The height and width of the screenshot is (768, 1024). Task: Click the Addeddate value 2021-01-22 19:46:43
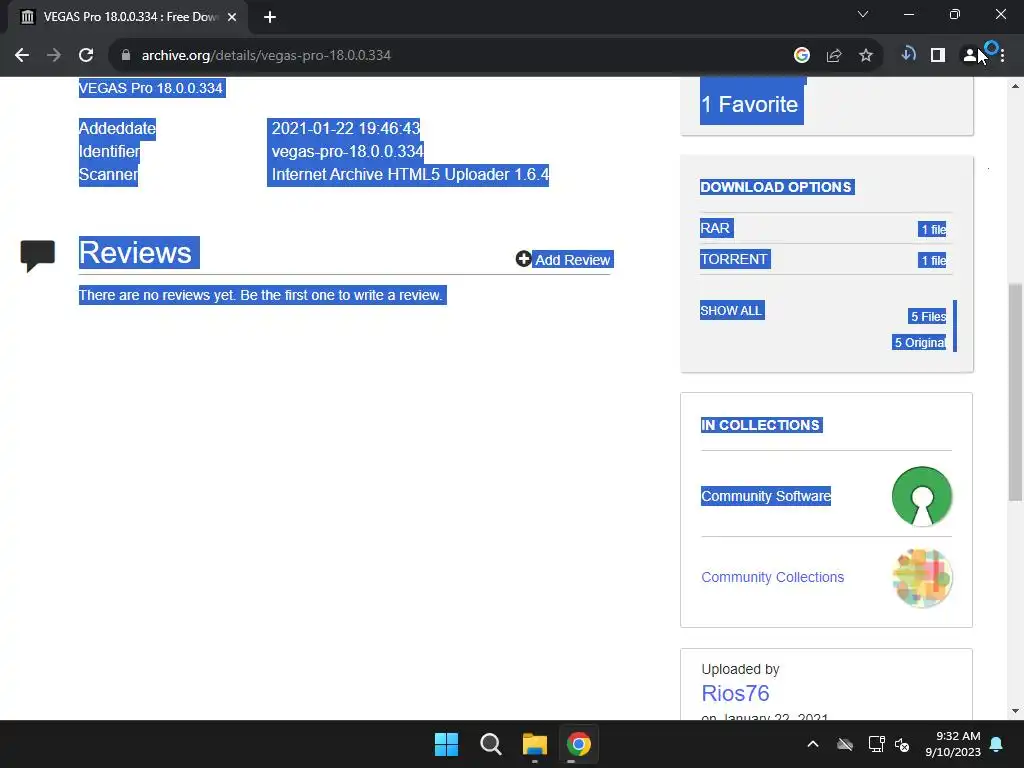click(x=345, y=128)
